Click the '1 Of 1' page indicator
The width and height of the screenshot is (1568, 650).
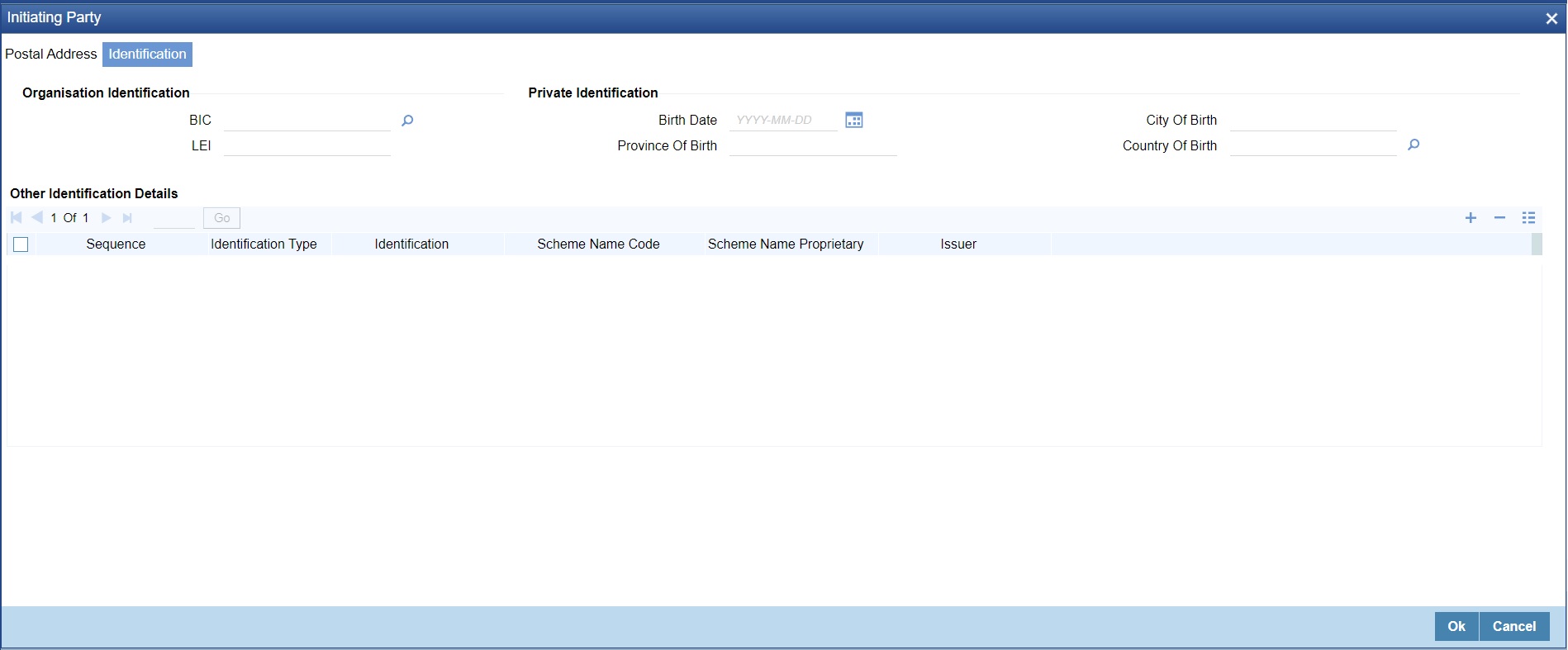pyautogui.click(x=69, y=218)
